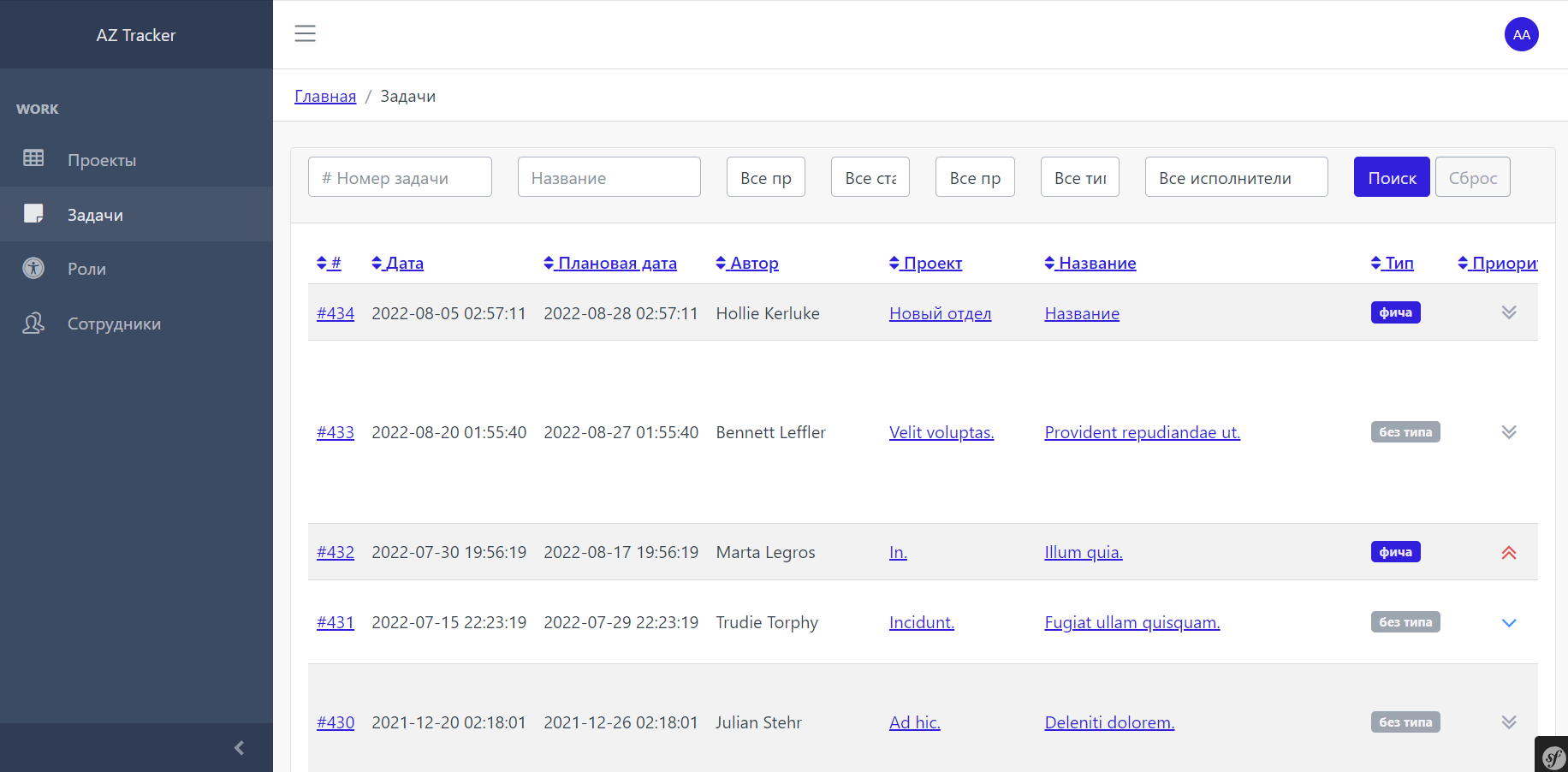The width and height of the screenshot is (1568, 772).
Task: Open the Все статусы filter dropdown
Action: point(870,176)
